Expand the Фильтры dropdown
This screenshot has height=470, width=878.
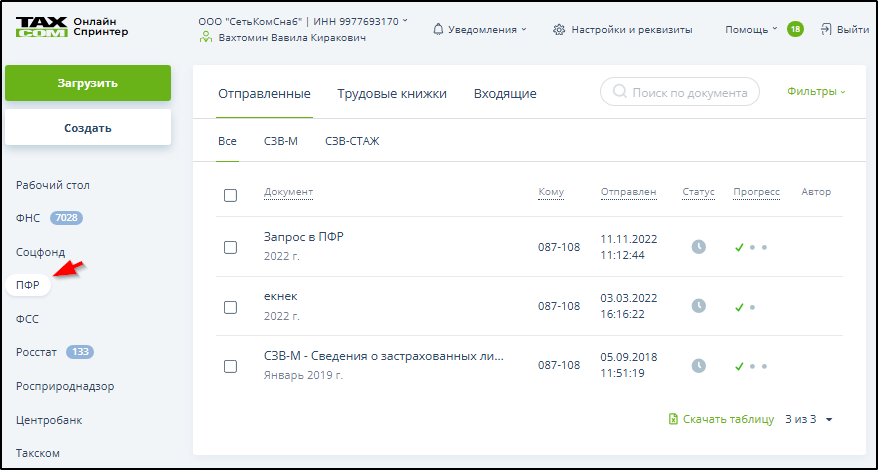(816, 92)
